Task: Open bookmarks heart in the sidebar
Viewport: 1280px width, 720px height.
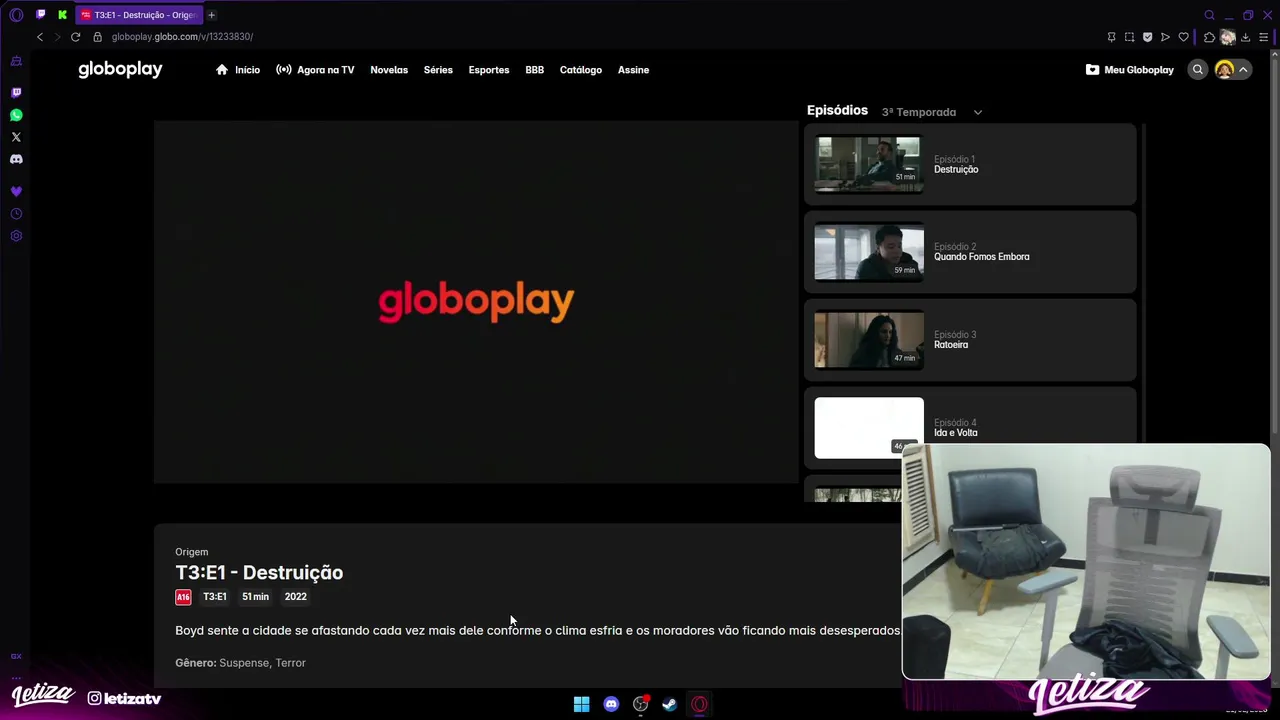Action: pos(16,191)
